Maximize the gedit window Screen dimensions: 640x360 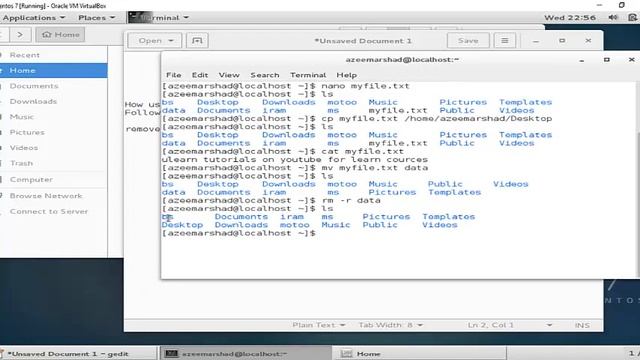tap(562, 41)
